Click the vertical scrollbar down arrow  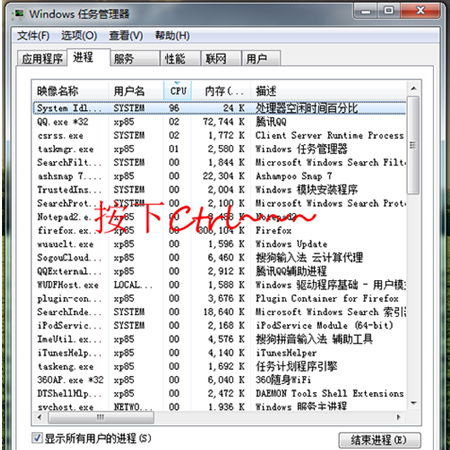pos(413,403)
